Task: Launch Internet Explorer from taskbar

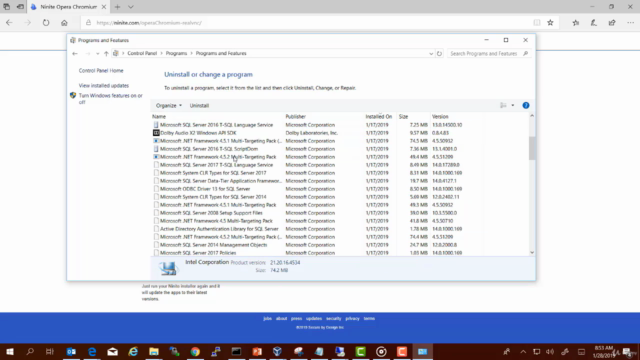Action: tap(133, 351)
